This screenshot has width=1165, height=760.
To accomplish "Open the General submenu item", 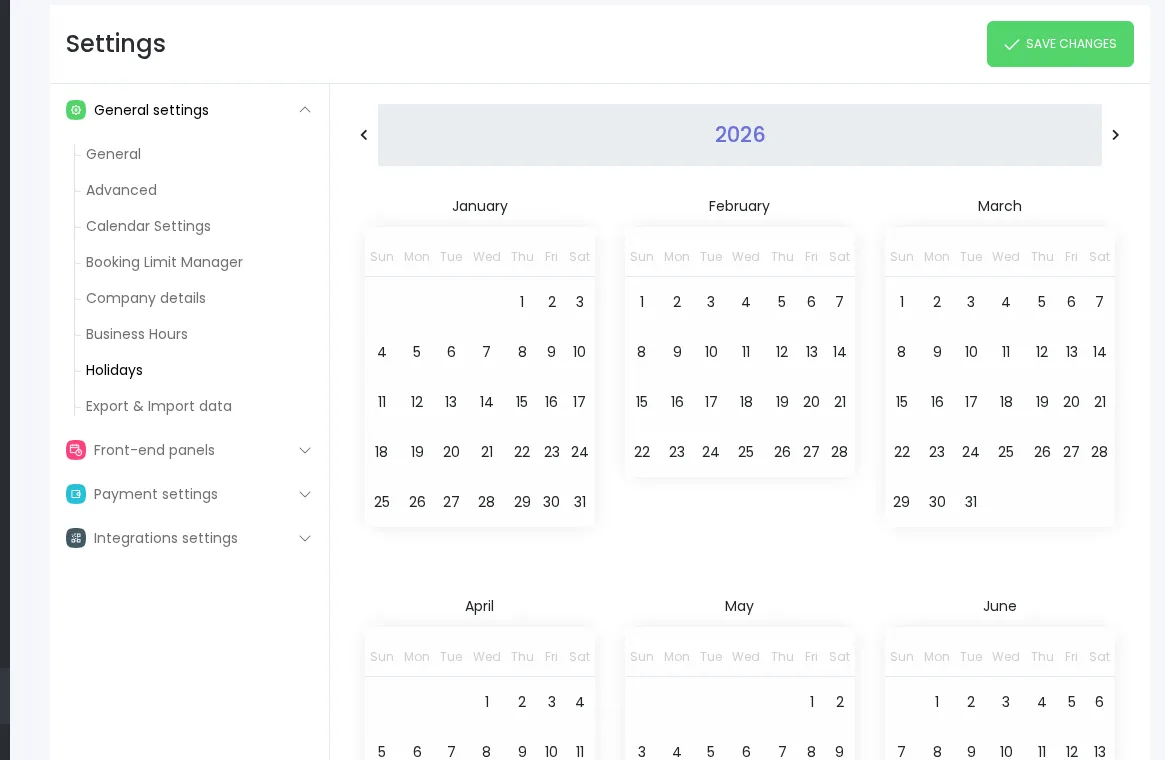I will coord(113,154).
